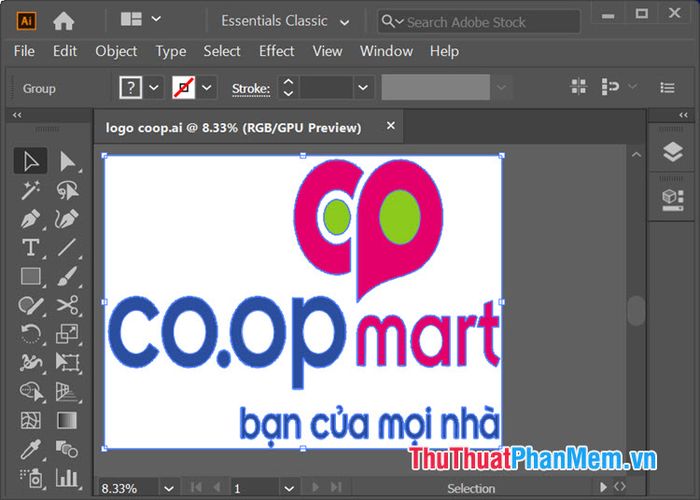Open the Arrange Documents dropdown
Viewport: 700px width, 500px height.
141,19
